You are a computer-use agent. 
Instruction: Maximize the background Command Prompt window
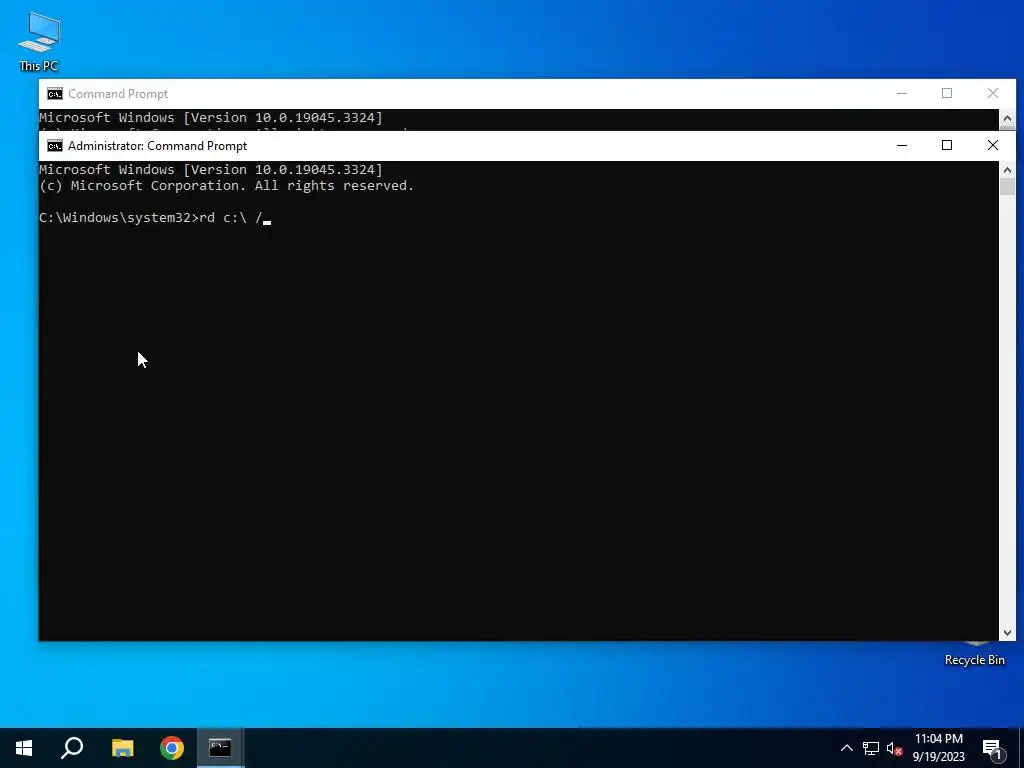947,94
